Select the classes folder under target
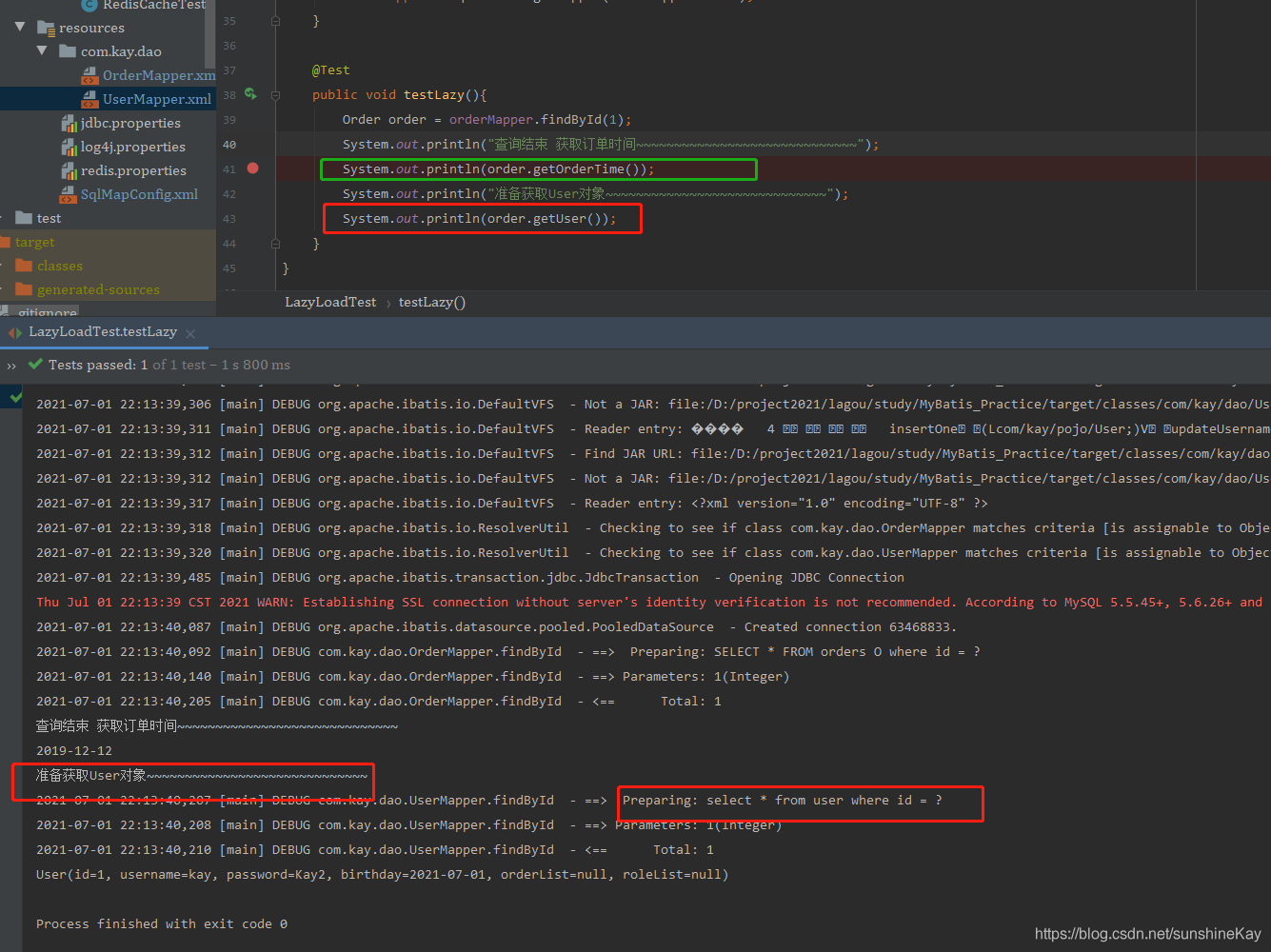The image size is (1271, 952). [59, 266]
